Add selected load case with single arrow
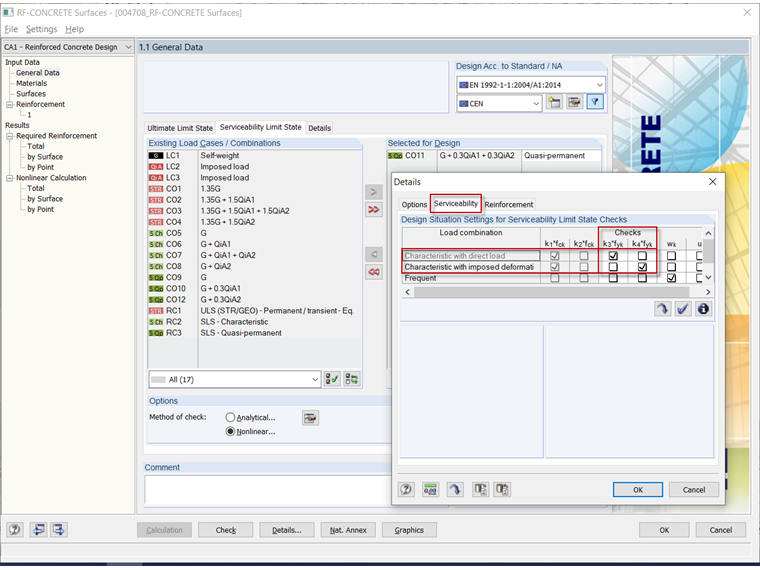The width and height of the screenshot is (760, 570). click(374, 192)
